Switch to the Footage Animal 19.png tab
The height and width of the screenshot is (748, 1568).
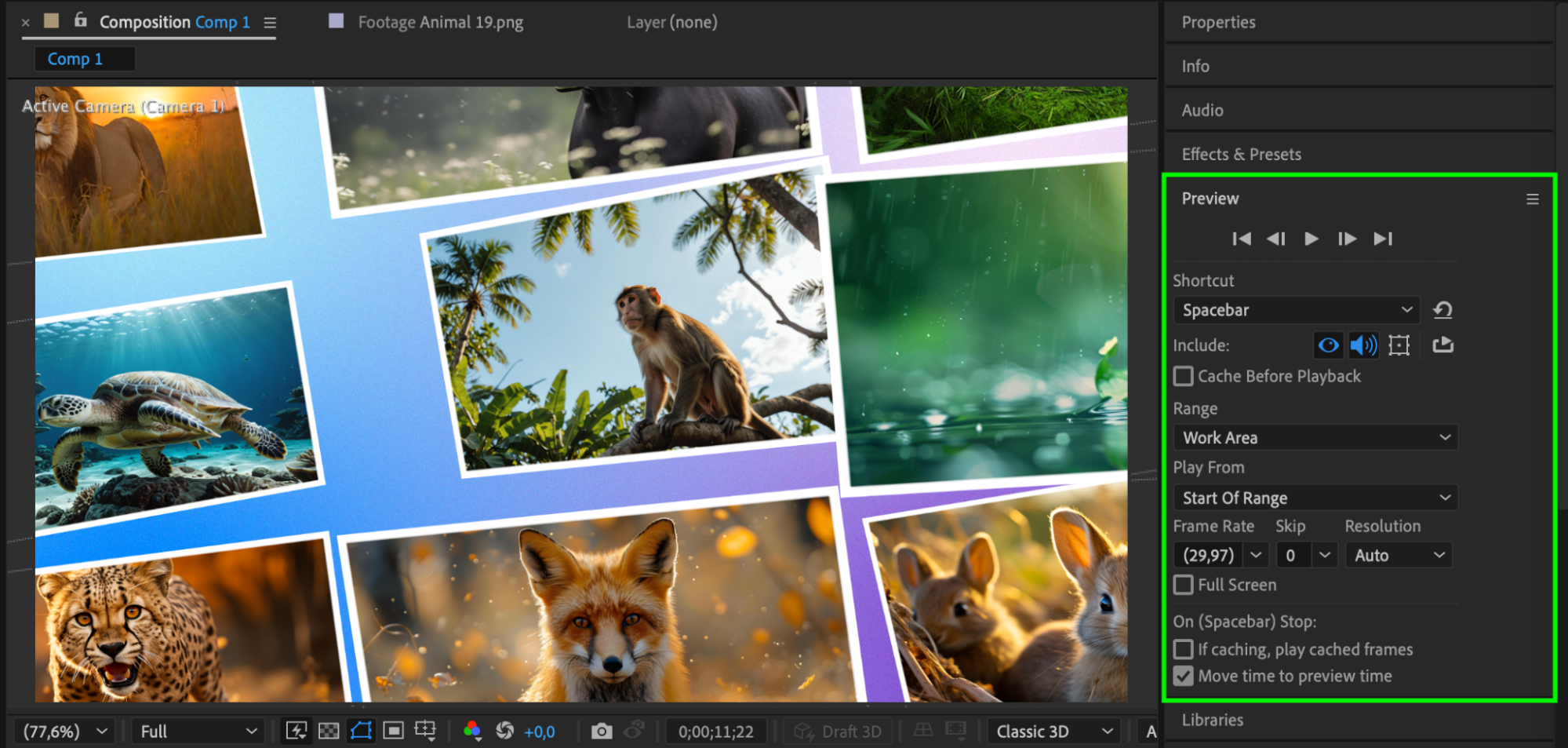[440, 23]
